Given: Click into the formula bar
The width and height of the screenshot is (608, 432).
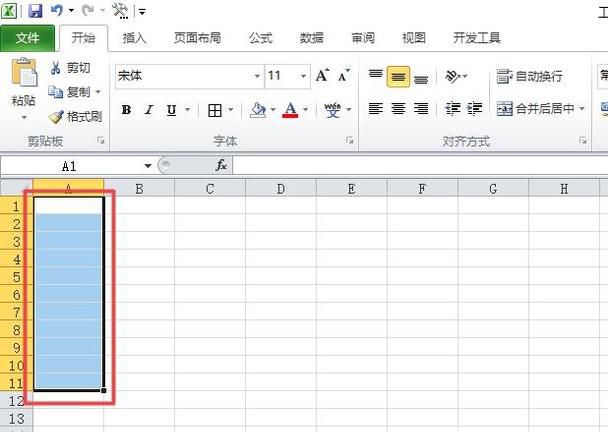Looking at the screenshot, I should coord(420,166).
